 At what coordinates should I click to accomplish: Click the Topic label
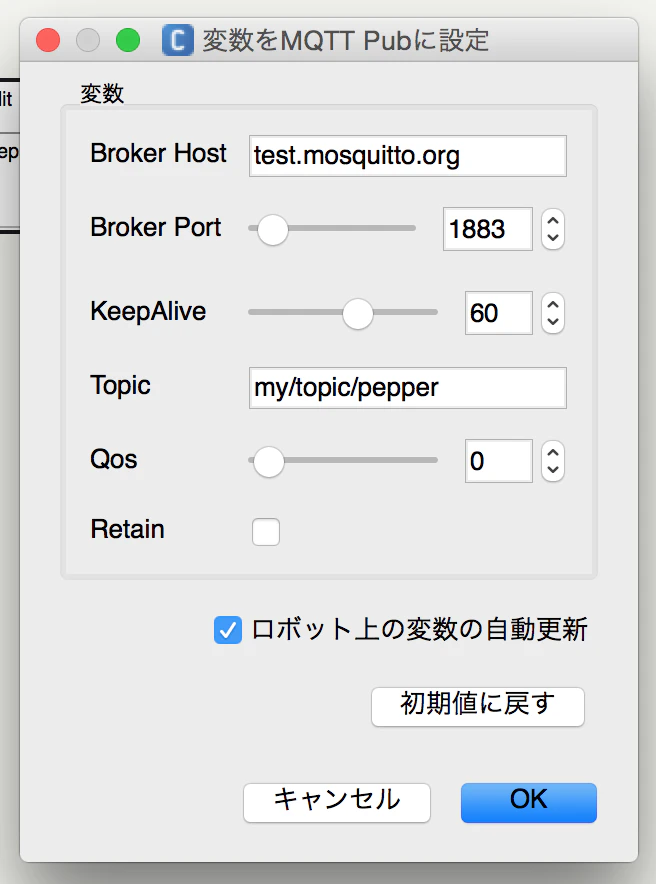click(121, 386)
